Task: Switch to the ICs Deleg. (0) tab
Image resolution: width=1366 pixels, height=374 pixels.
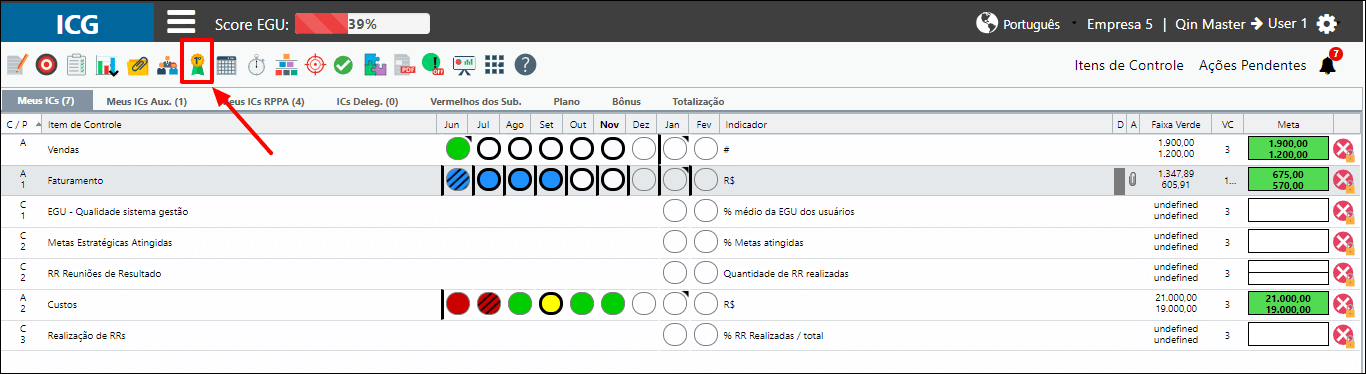Action: [x=367, y=101]
